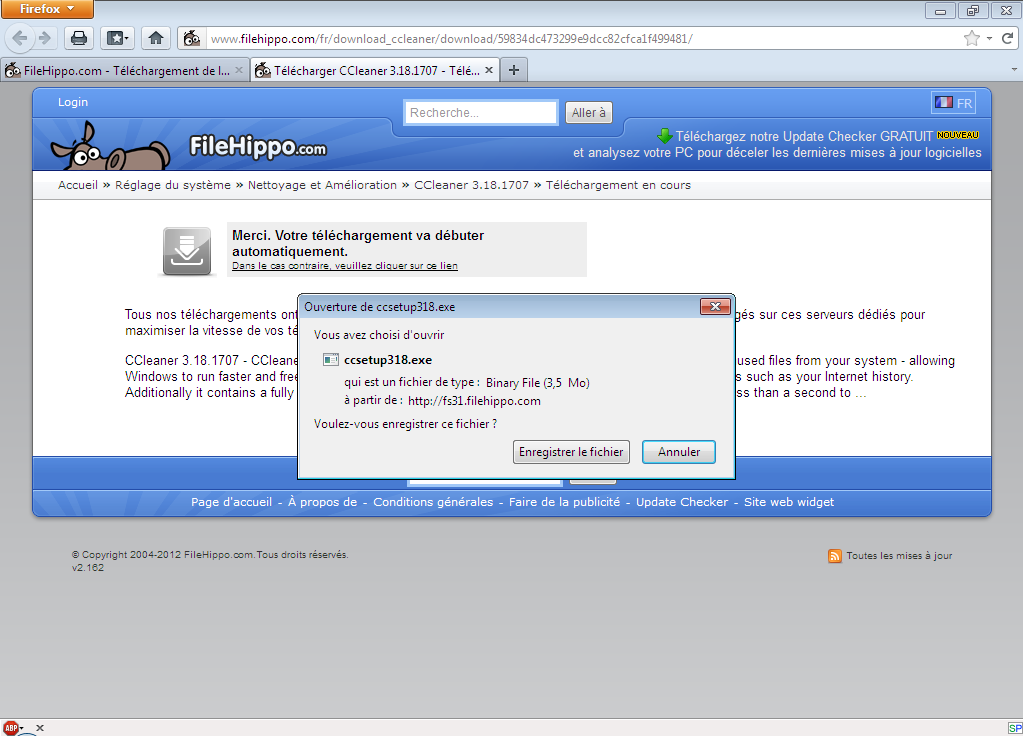Go forward with the forward arrow
1023x736 pixels.
44,38
